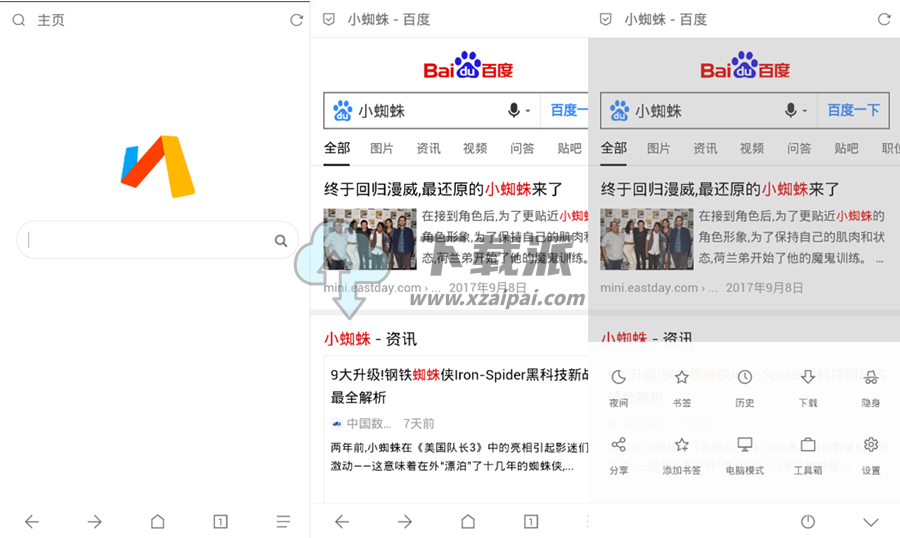
Task: Go back using left screen's back arrow
Action: click(x=32, y=521)
